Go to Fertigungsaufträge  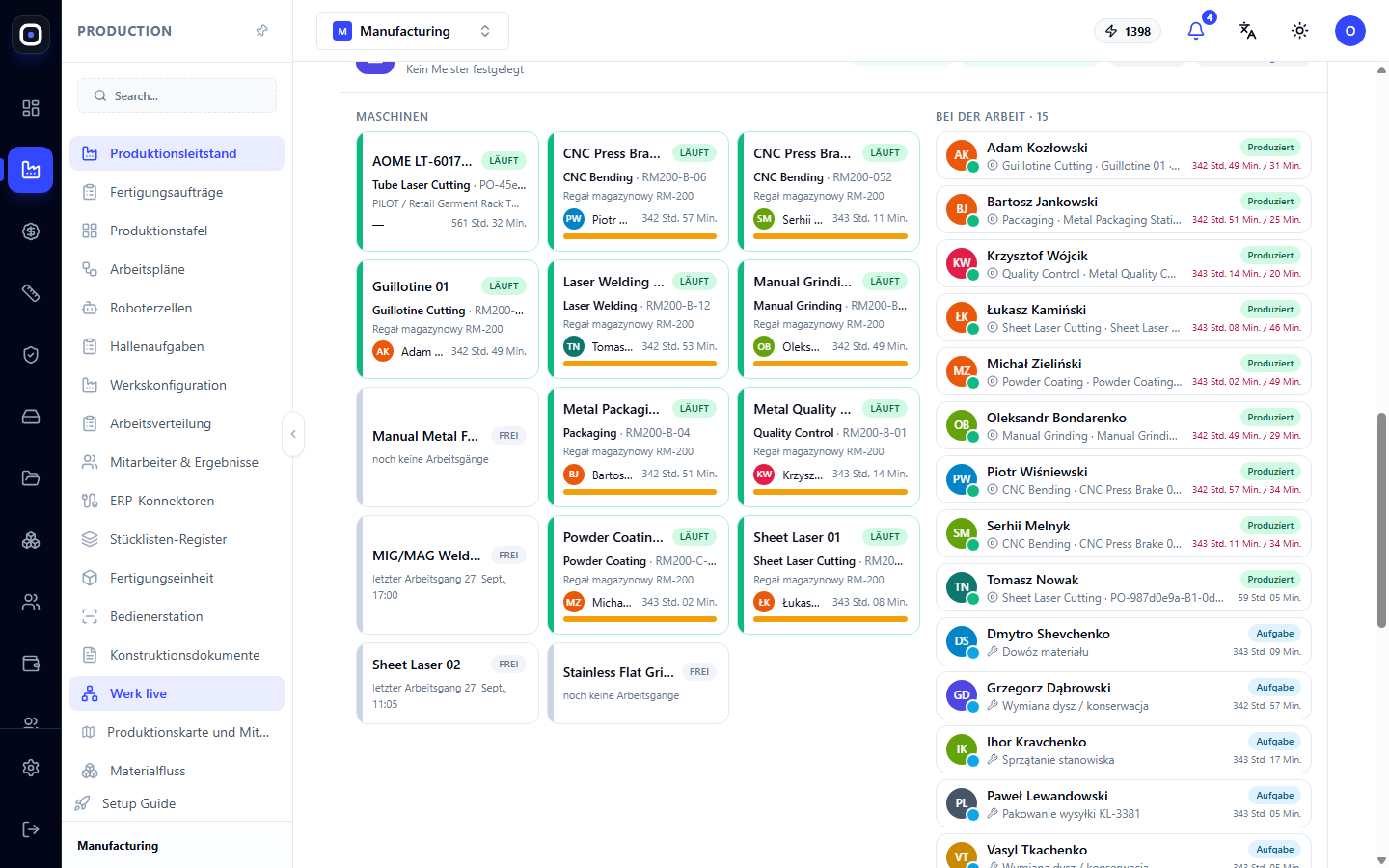point(177,192)
